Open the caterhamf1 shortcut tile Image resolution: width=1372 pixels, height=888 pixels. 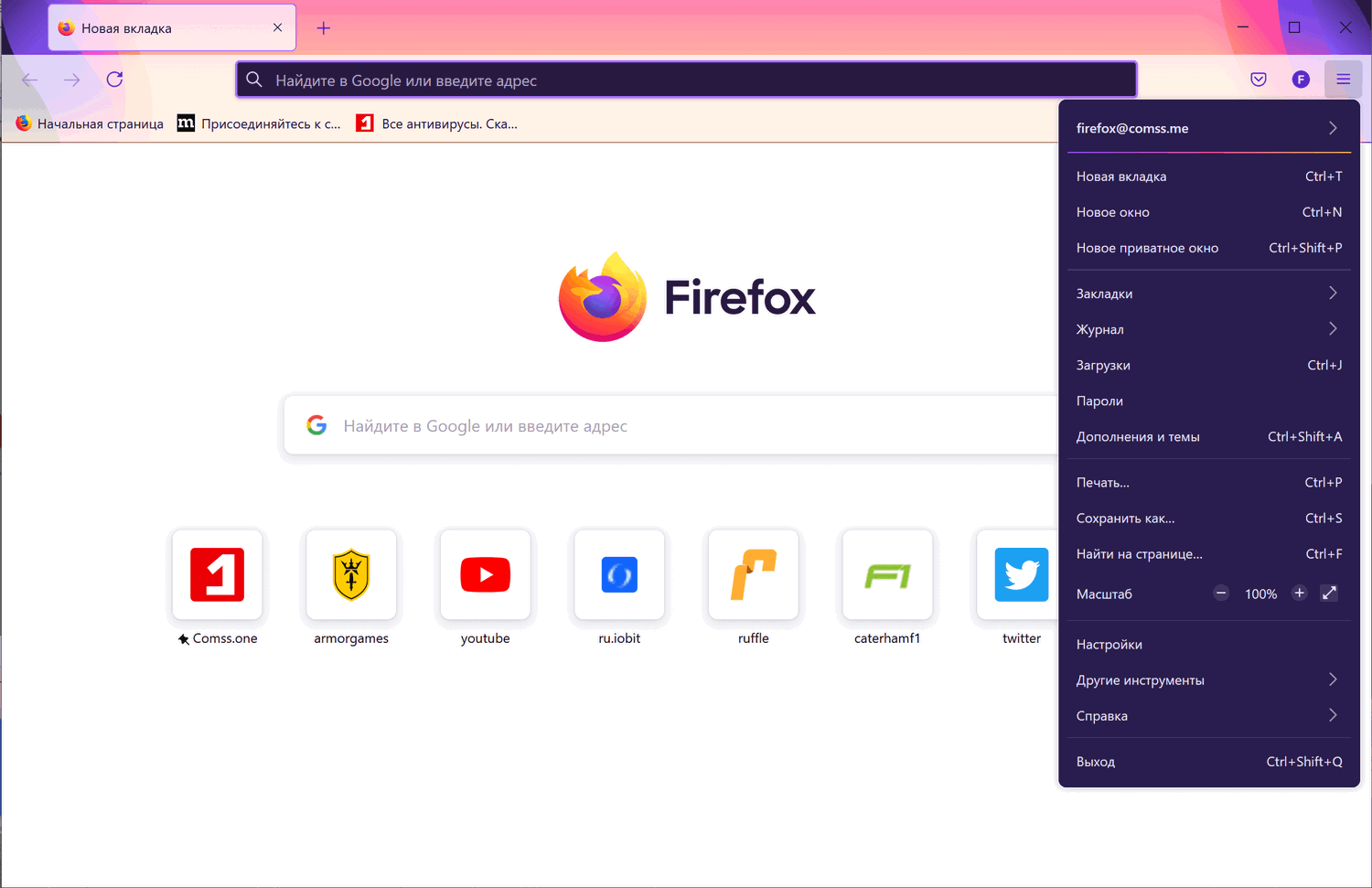click(x=887, y=575)
